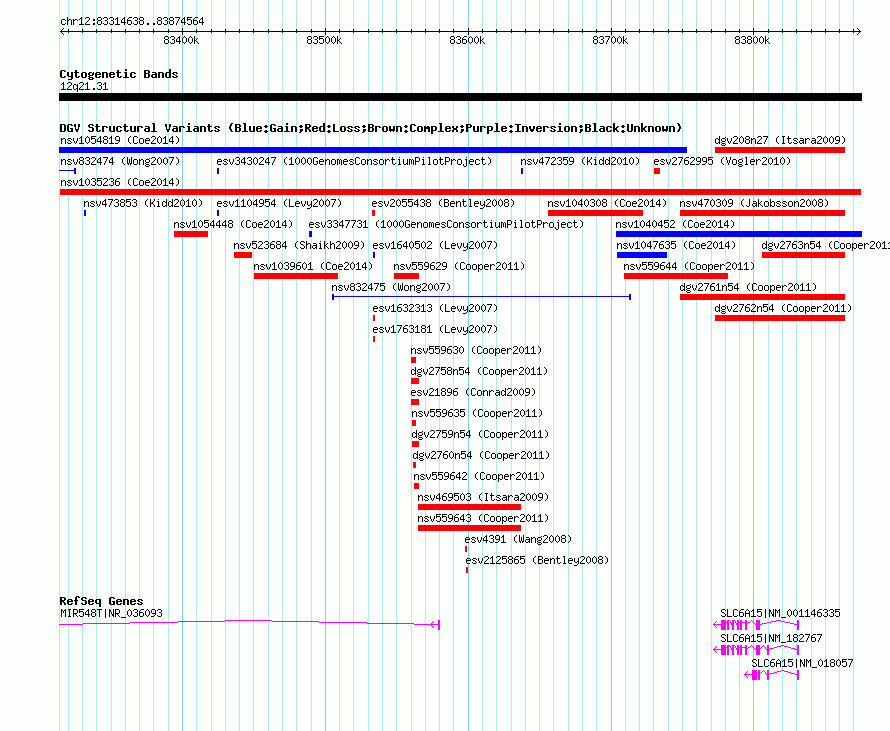The height and width of the screenshot is (731, 890).
Task: Select the nsv832475 thin blue span line
Action: tap(481, 297)
